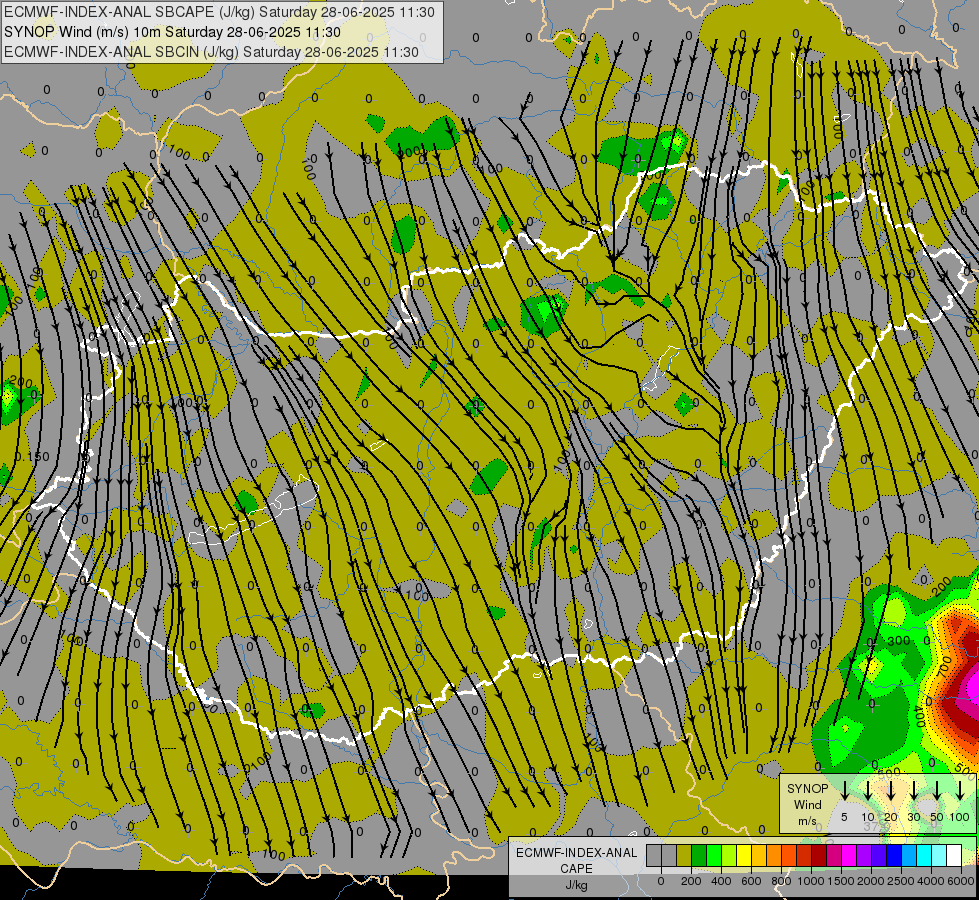This screenshot has height=900, width=979.
Task: Click the magenta CAPE maximum at right edge
Action: (x=971, y=689)
